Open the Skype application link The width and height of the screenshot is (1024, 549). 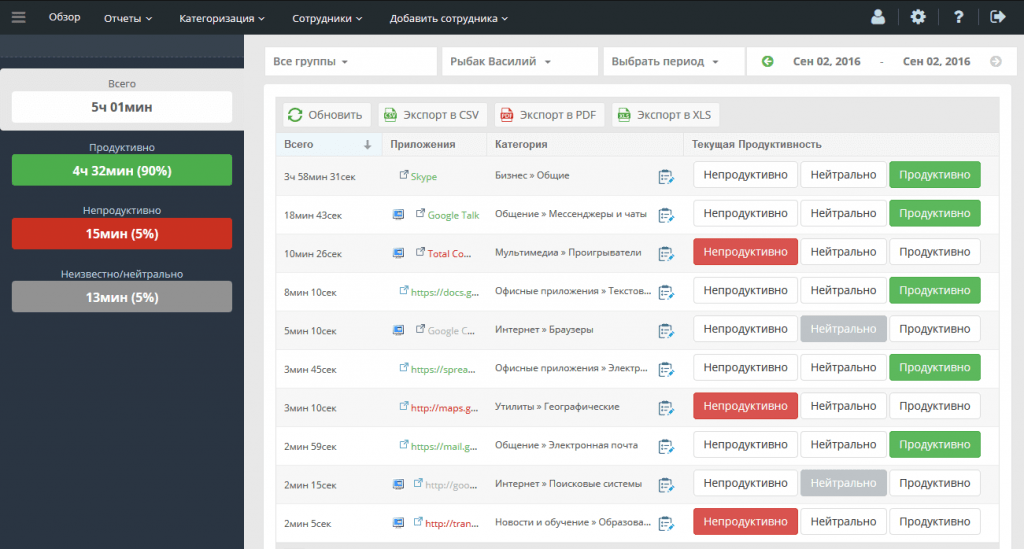(x=424, y=177)
